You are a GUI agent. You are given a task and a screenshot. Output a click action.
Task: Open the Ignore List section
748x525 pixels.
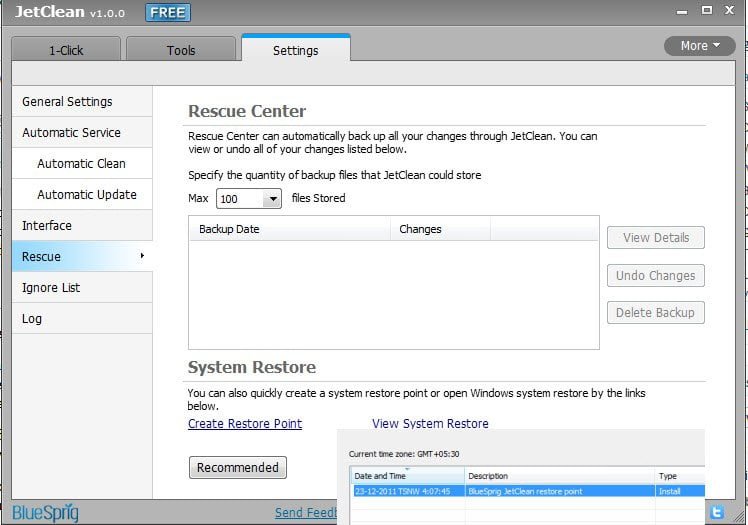pos(82,288)
